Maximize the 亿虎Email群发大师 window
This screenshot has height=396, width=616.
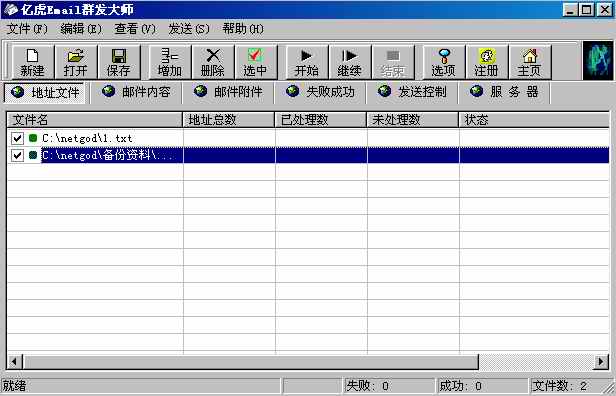(x=587, y=9)
